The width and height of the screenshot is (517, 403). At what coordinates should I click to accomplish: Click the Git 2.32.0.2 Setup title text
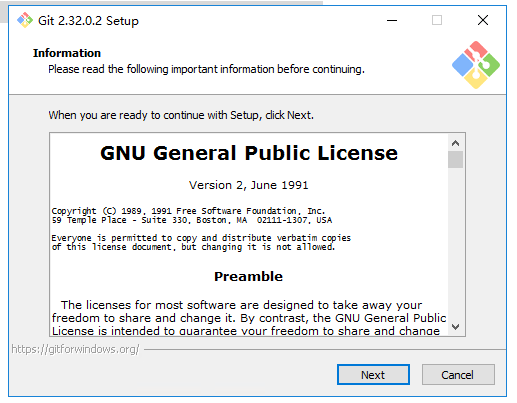pyautogui.click(x=88, y=21)
